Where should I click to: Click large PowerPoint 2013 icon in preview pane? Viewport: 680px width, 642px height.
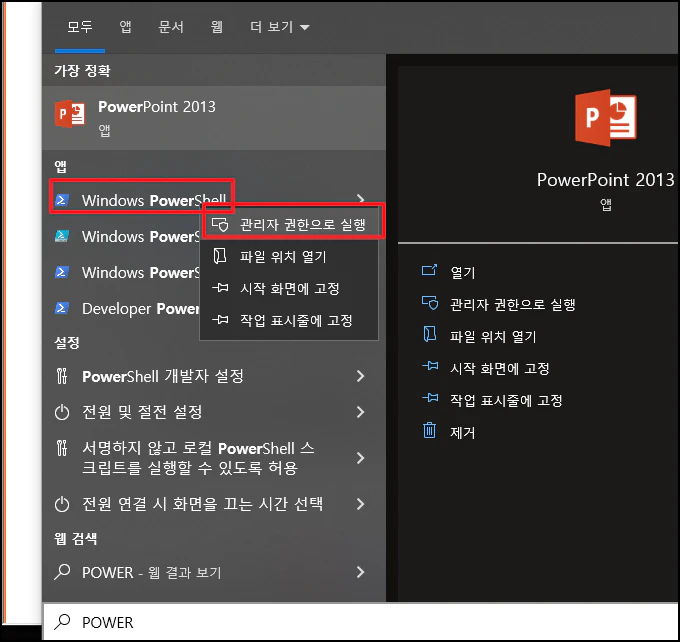pos(605,118)
